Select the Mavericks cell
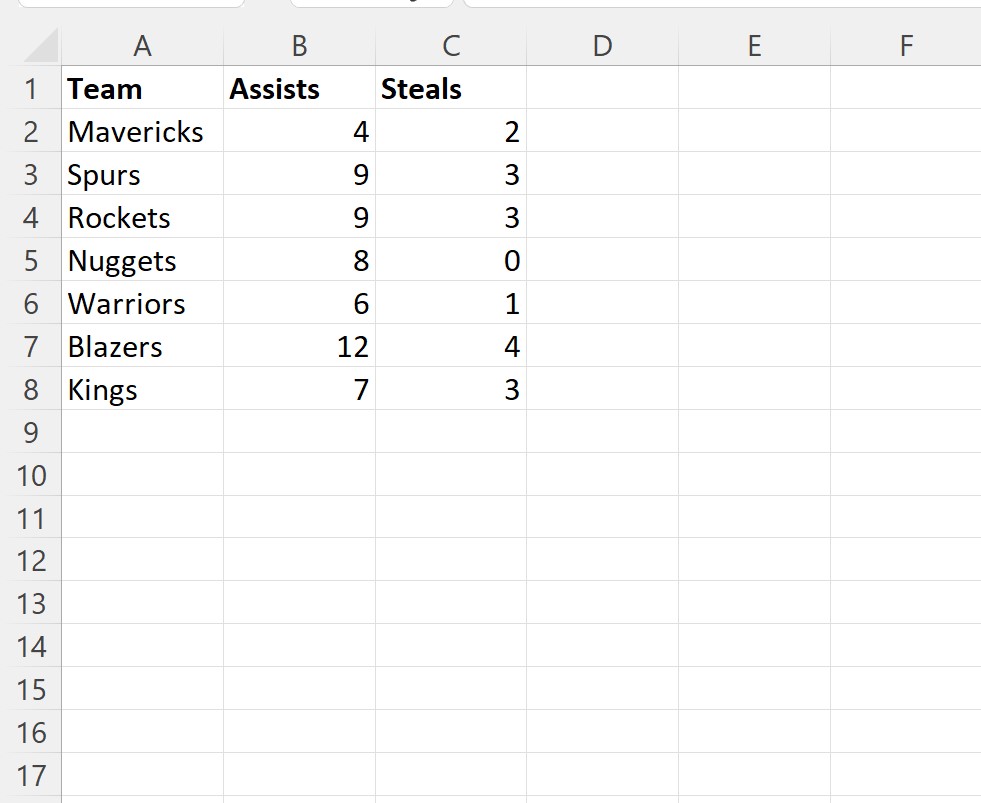Screen dimensions: 981x803 [143, 131]
